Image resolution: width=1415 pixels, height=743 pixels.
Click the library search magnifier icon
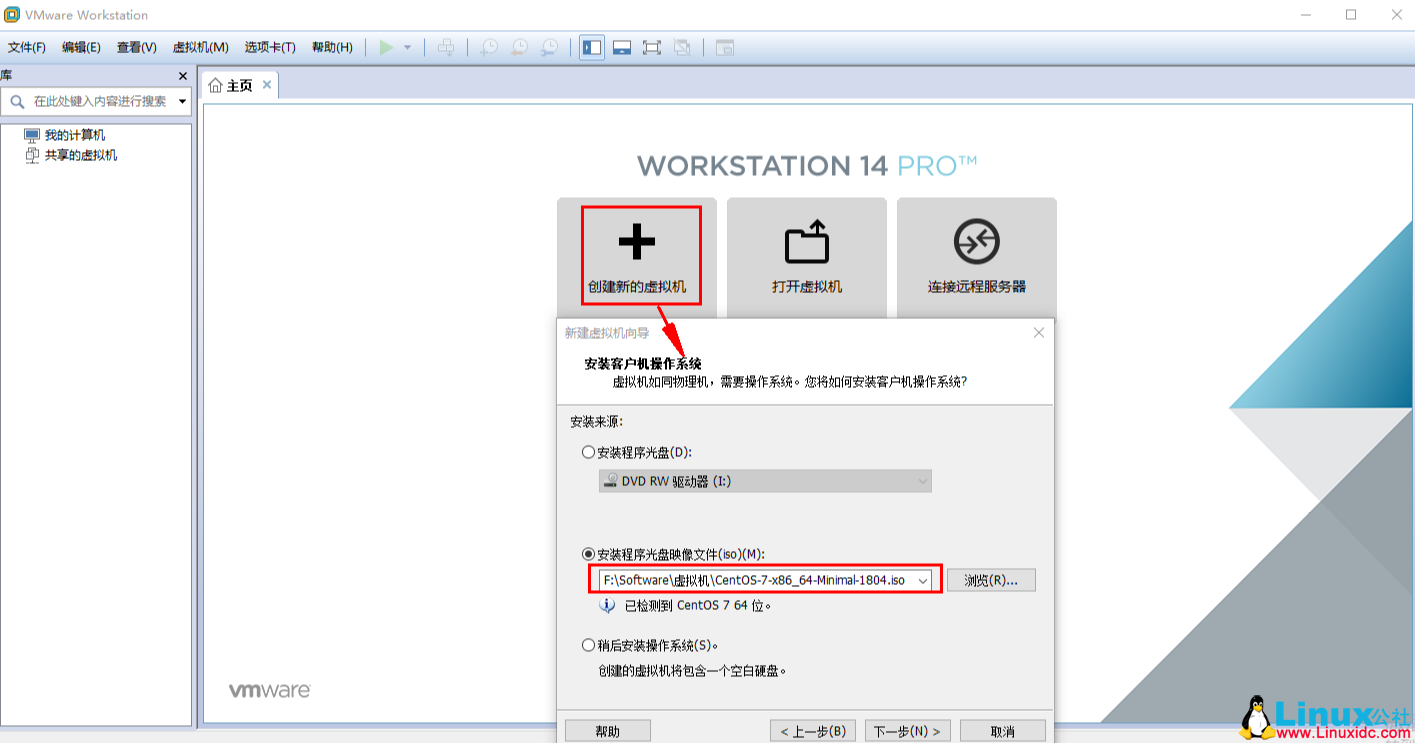point(17,101)
